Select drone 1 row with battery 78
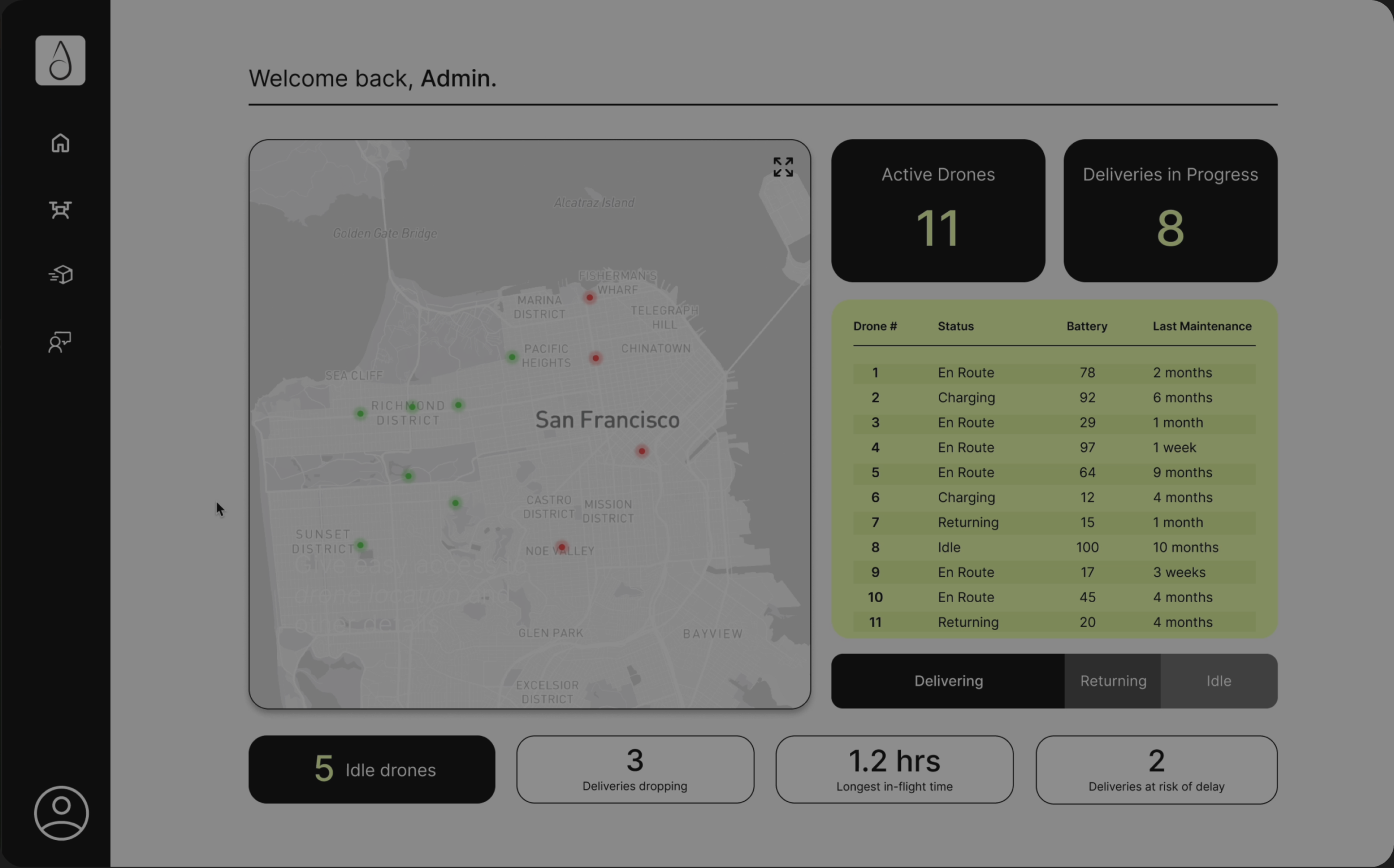Viewport: 1394px width, 868px height. [x=1054, y=372]
